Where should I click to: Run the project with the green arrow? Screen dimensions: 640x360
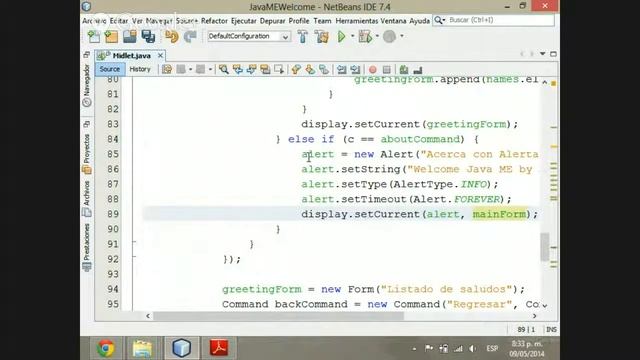[x=342, y=37]
